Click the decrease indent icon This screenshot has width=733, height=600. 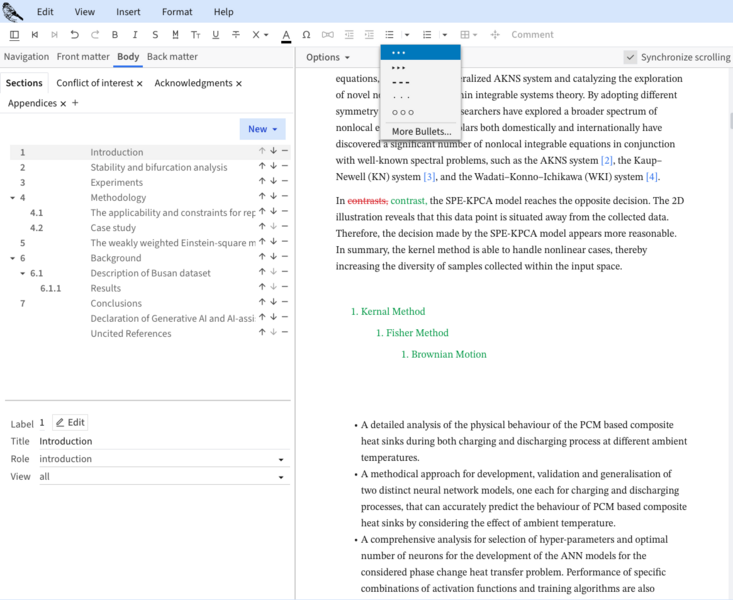click(x=349, y=35)
